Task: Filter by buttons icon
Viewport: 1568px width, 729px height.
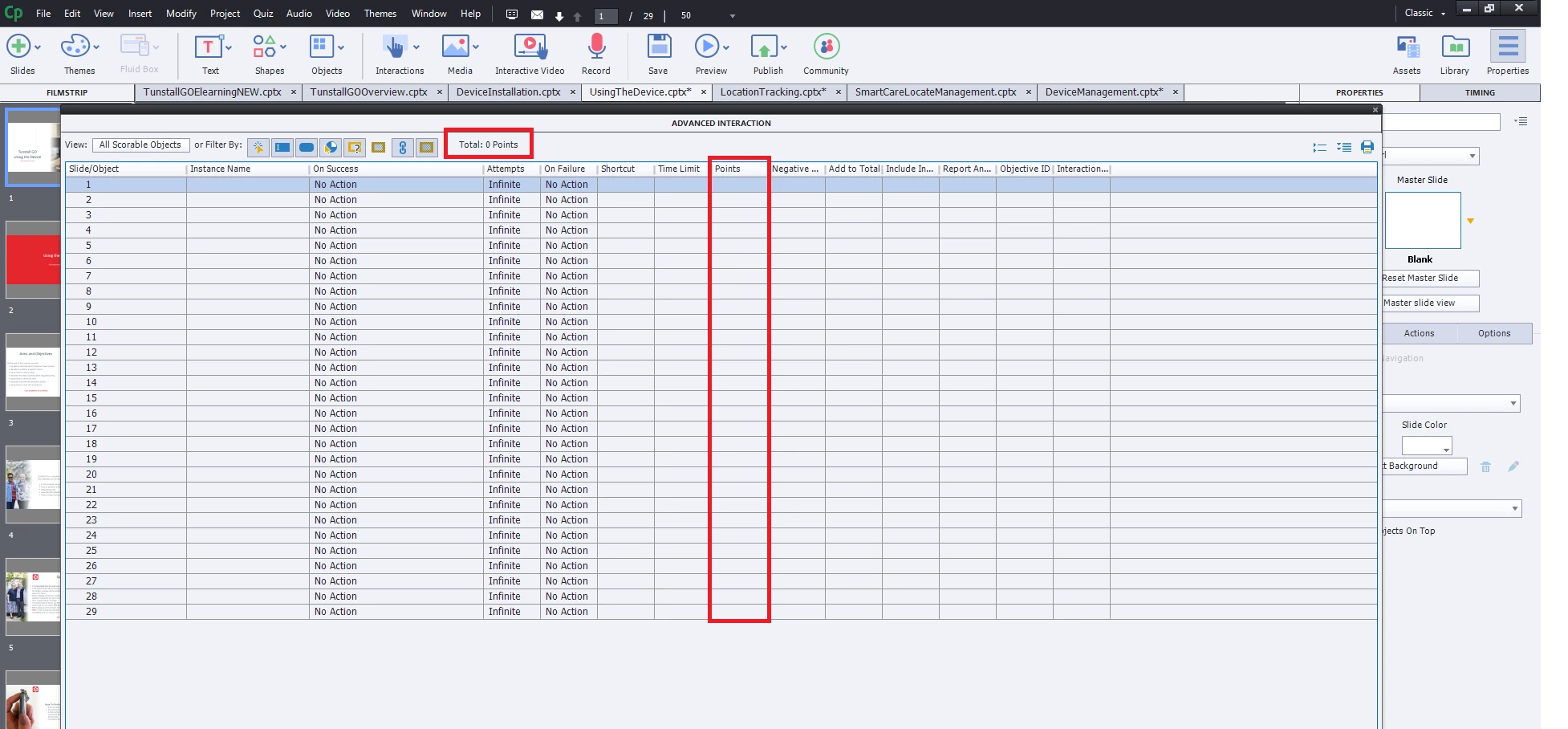Action: 307,147
